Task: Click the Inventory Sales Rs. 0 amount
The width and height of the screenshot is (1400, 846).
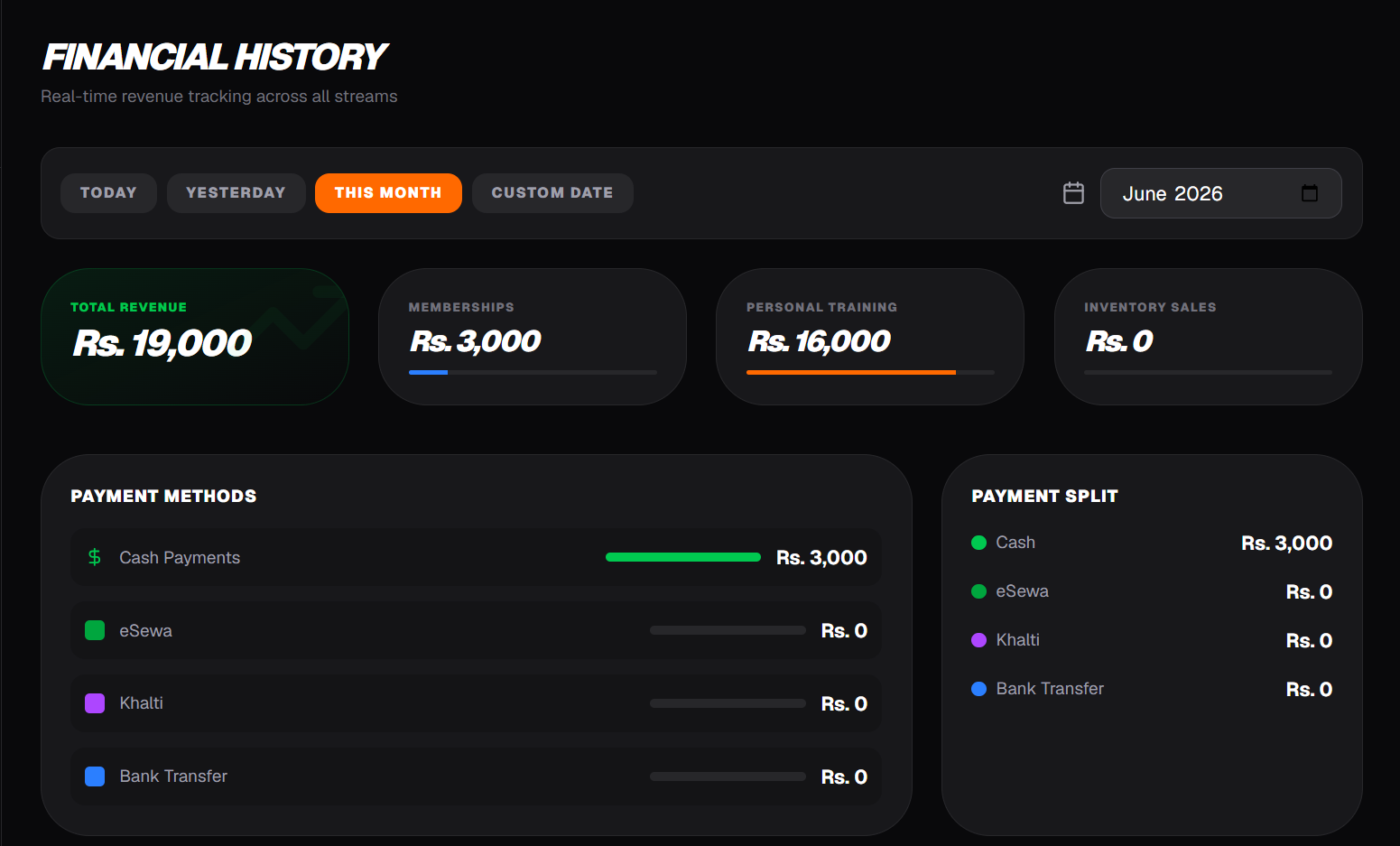Action: point(1119,341)
